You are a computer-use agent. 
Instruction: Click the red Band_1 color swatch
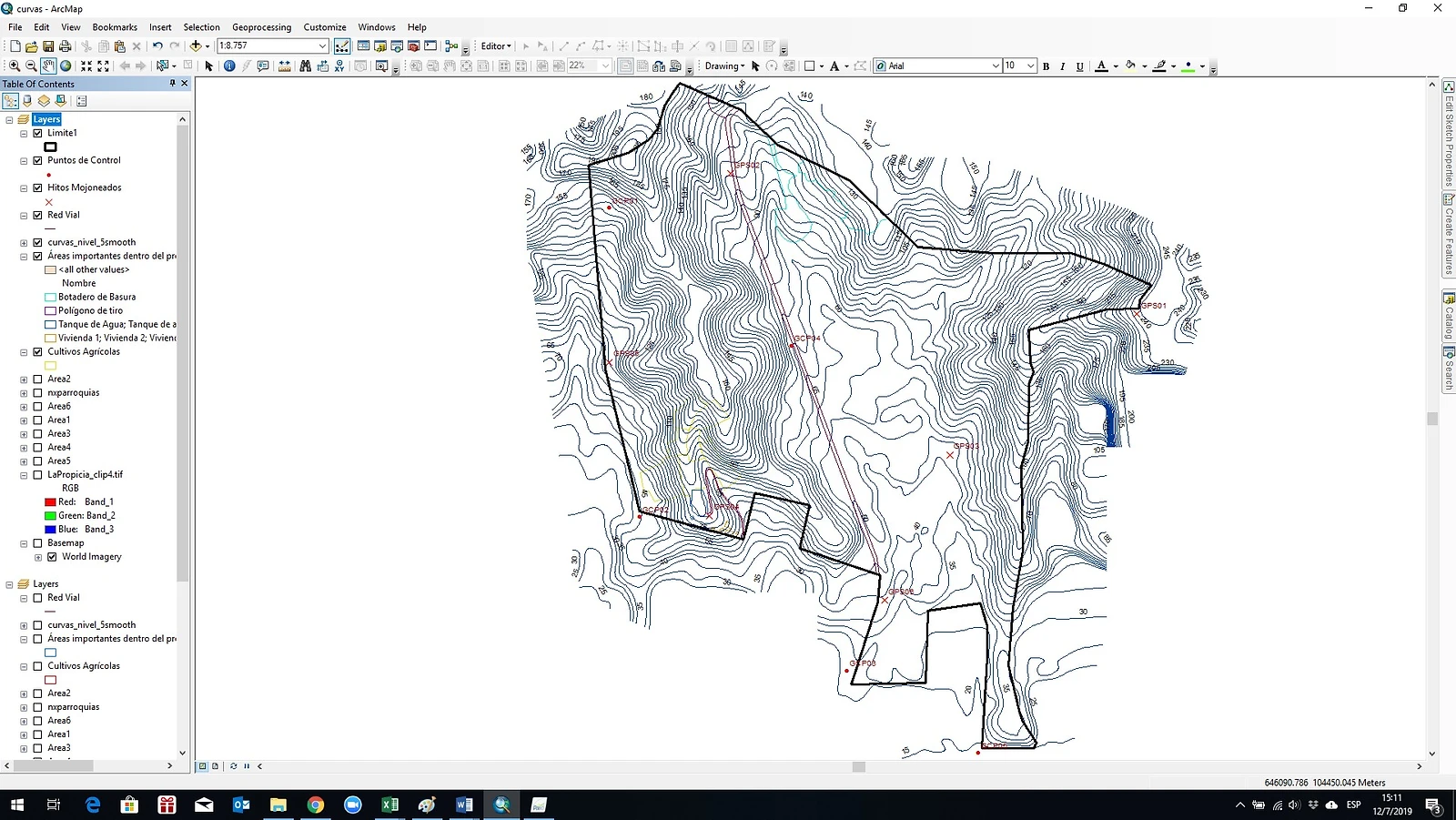[51, 501]
